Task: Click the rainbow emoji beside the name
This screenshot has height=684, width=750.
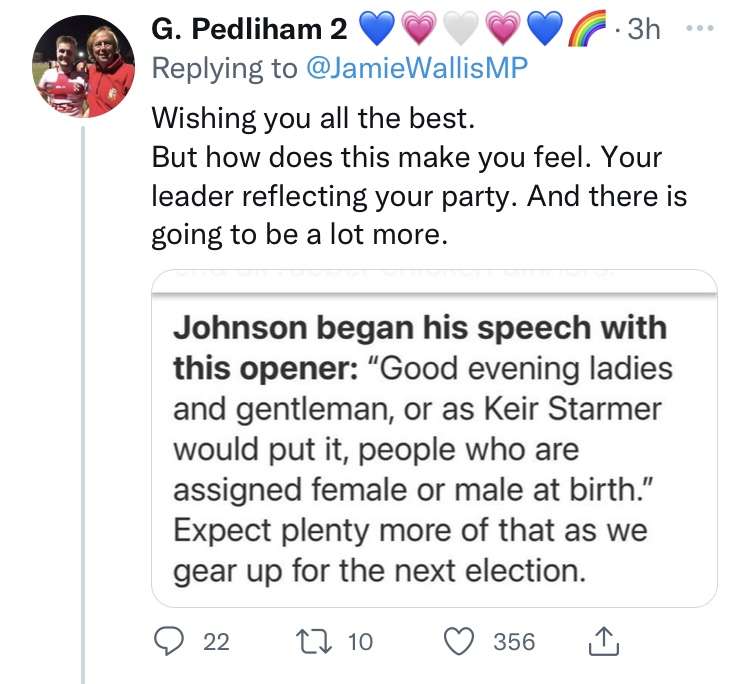Action: (x=588, y=30)
